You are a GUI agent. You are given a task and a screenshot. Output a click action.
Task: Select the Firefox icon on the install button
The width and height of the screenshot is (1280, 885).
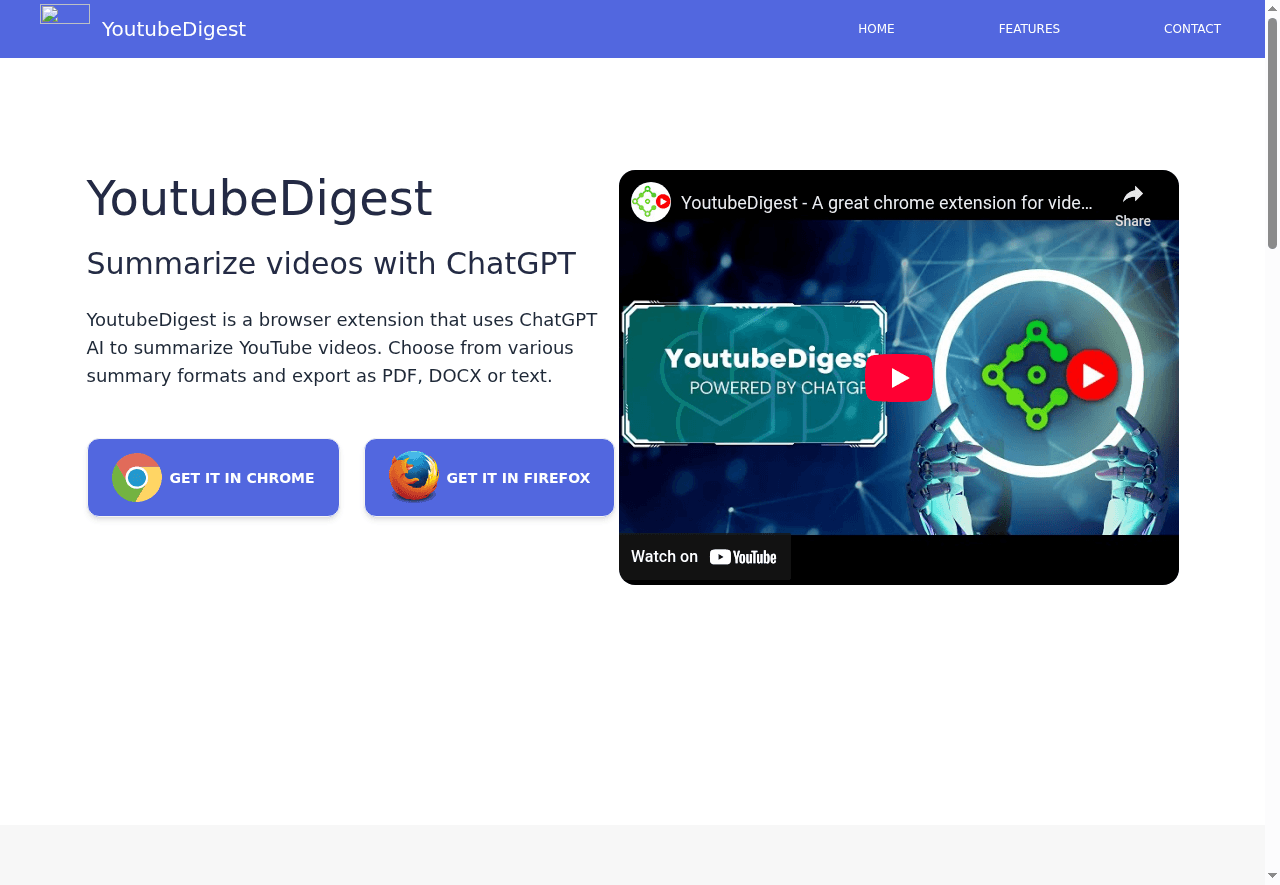[x=413, y=477]
